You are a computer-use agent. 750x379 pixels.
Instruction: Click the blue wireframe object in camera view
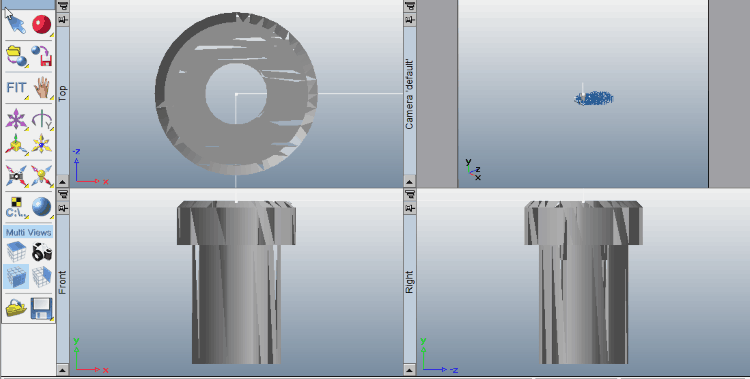(594, 98)
